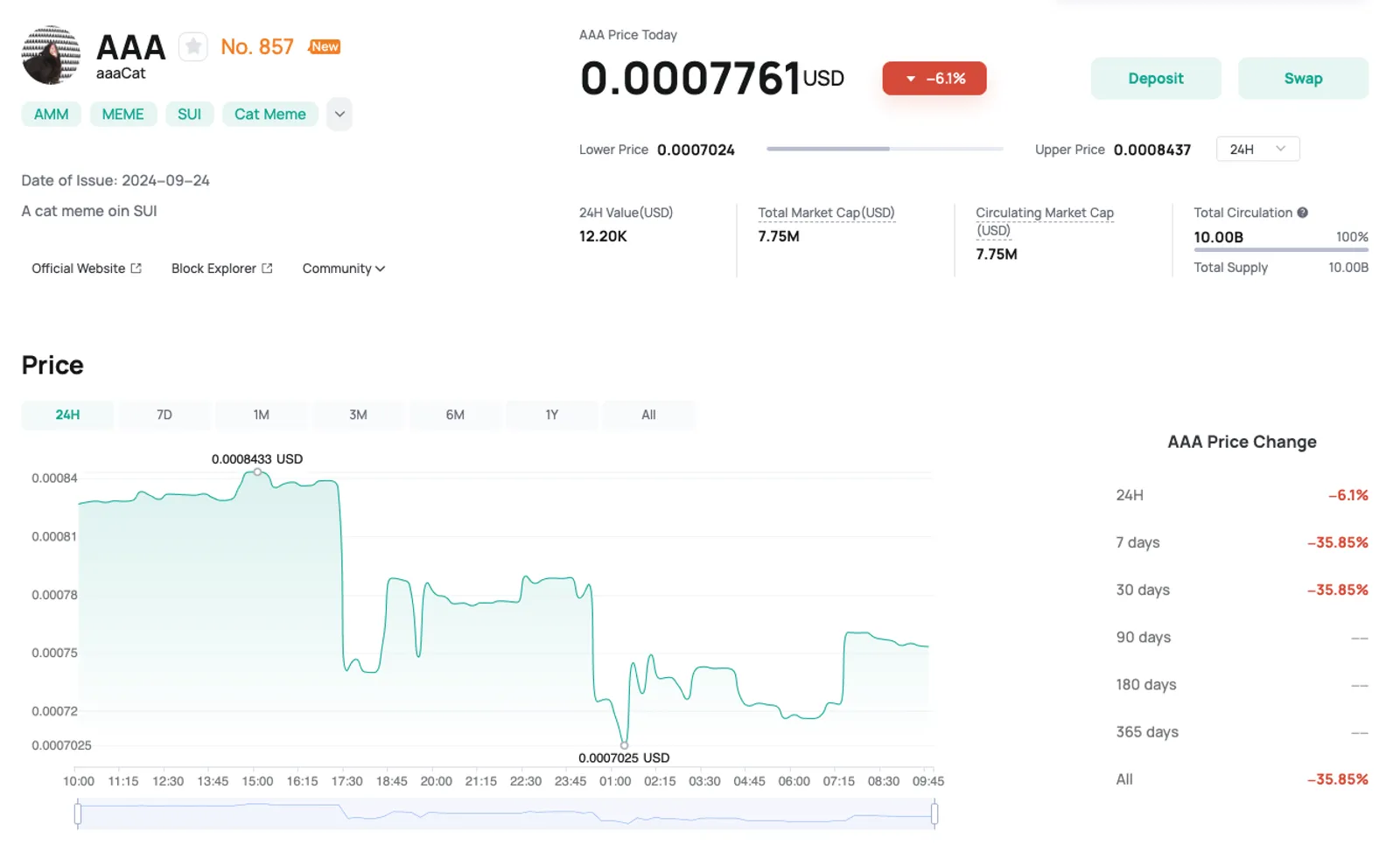Click the Swap button

(x=1303, y=79)
